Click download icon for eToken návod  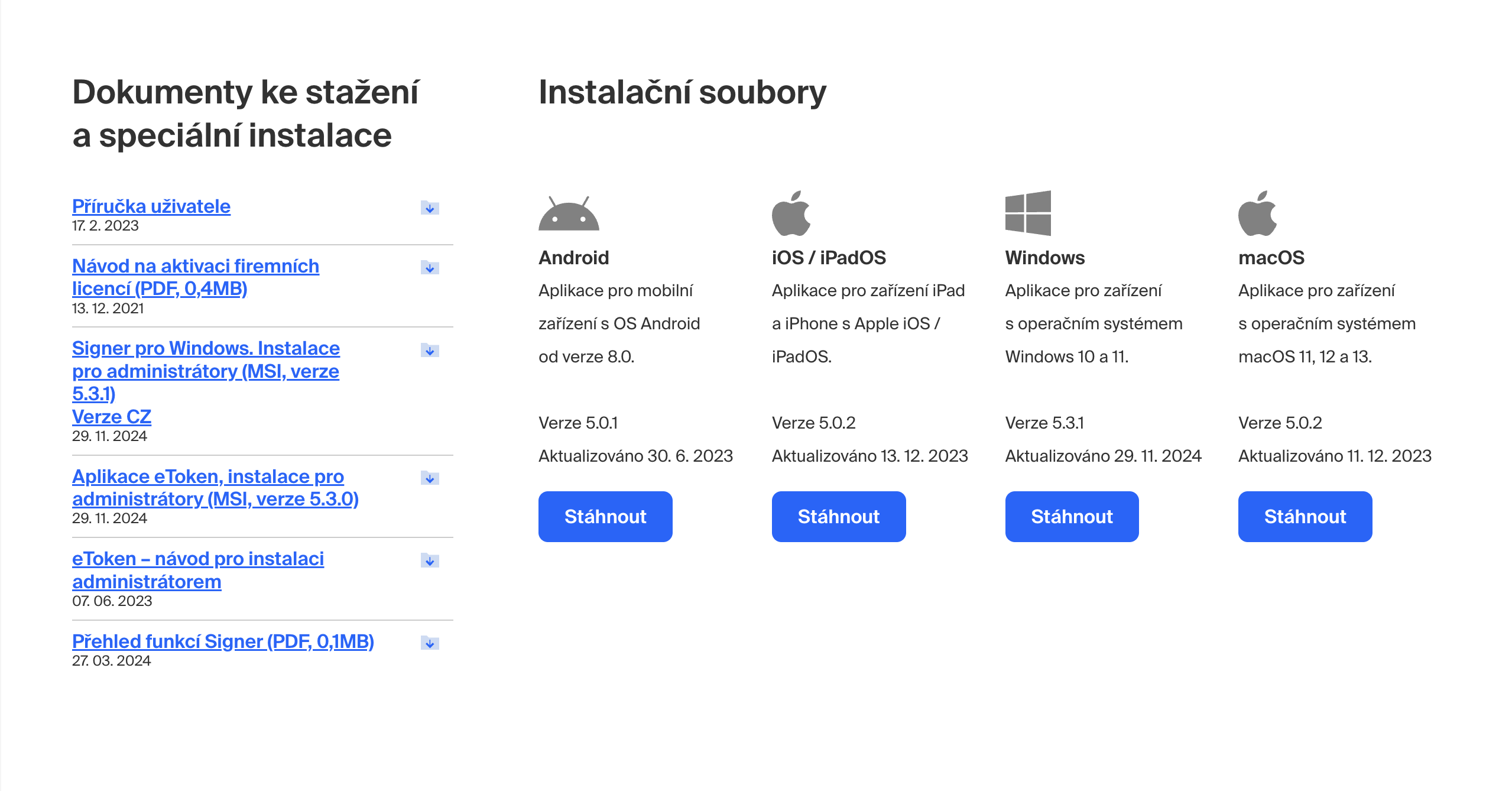pos(430,560)
